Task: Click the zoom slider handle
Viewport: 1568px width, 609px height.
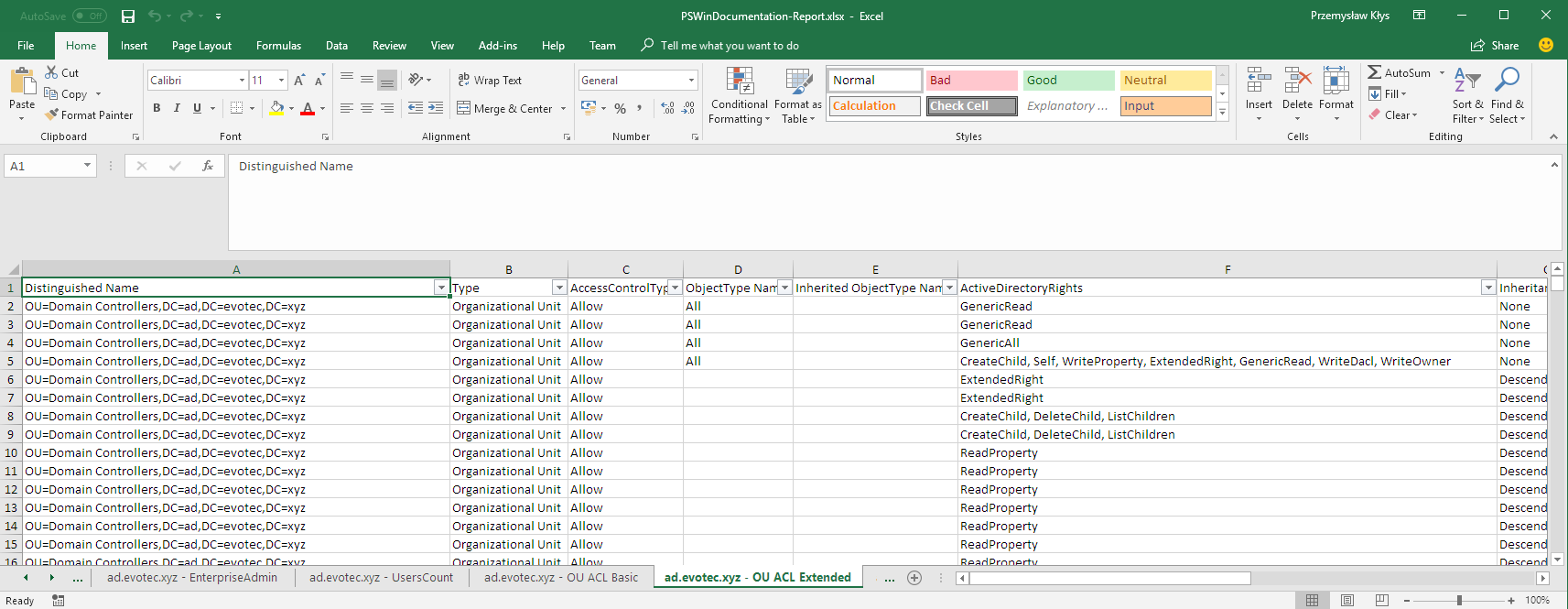Action: 1459,600
